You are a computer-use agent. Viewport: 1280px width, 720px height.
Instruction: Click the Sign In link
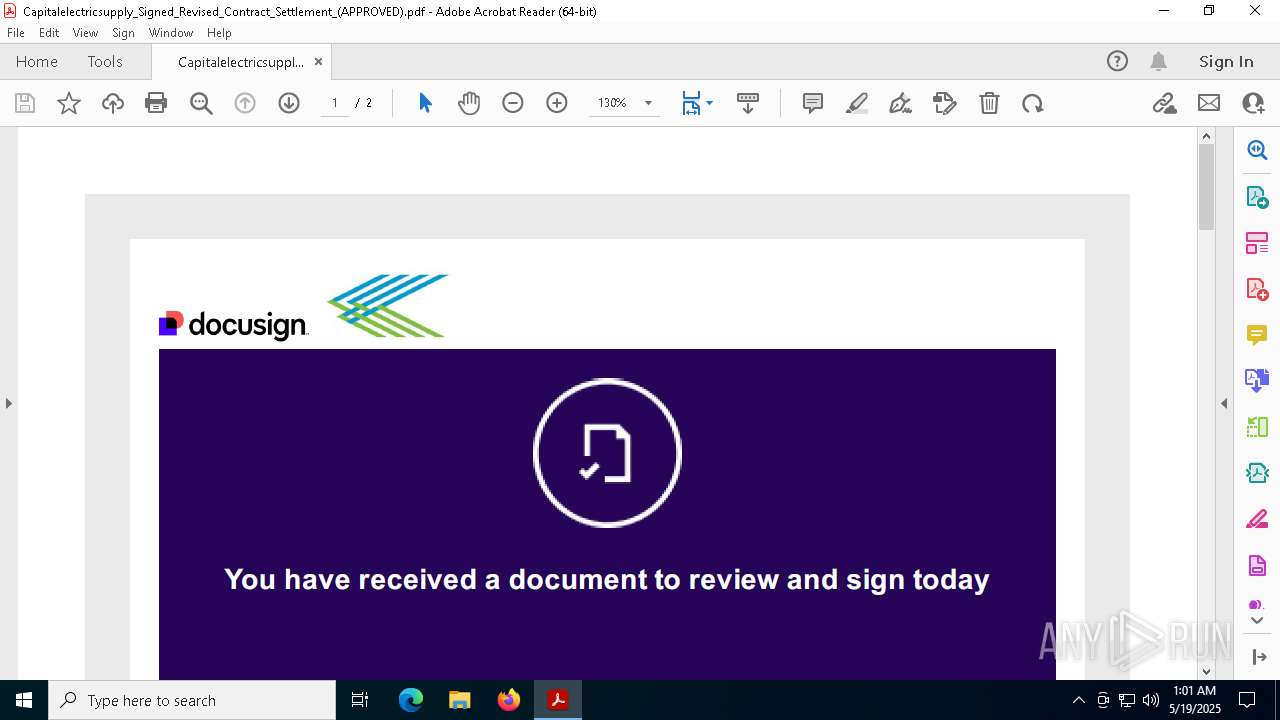point(1226,61)
